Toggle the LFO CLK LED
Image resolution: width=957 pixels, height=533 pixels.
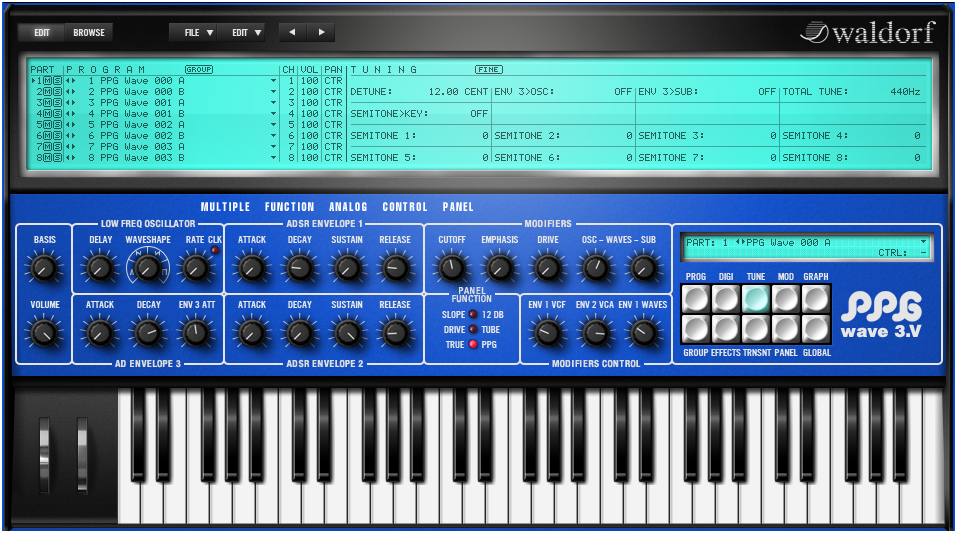point(215,250)
